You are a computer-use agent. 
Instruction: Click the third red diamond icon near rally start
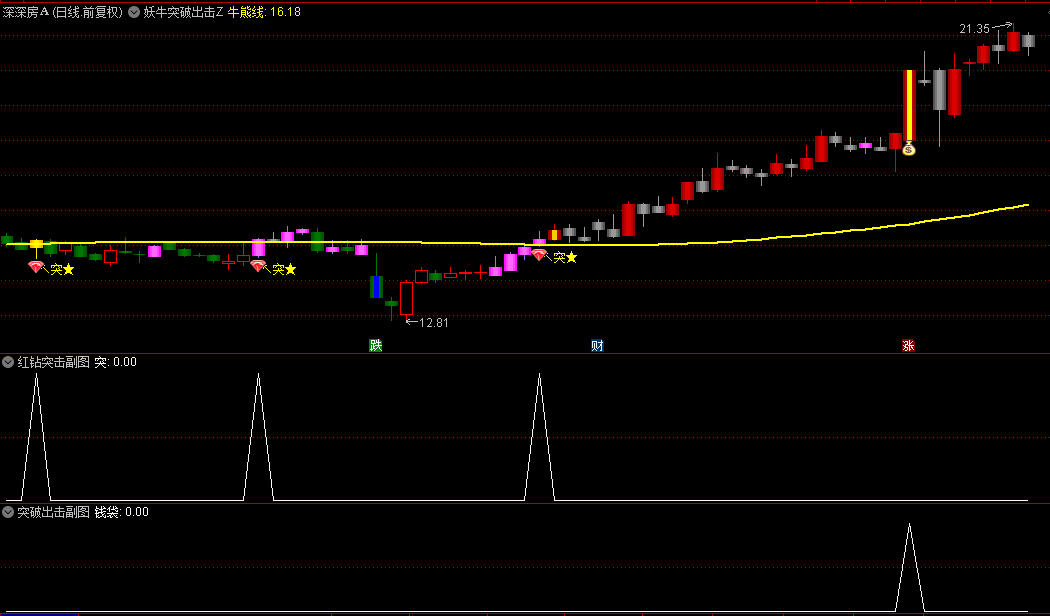pyautogui.click(x=539, y=254)
